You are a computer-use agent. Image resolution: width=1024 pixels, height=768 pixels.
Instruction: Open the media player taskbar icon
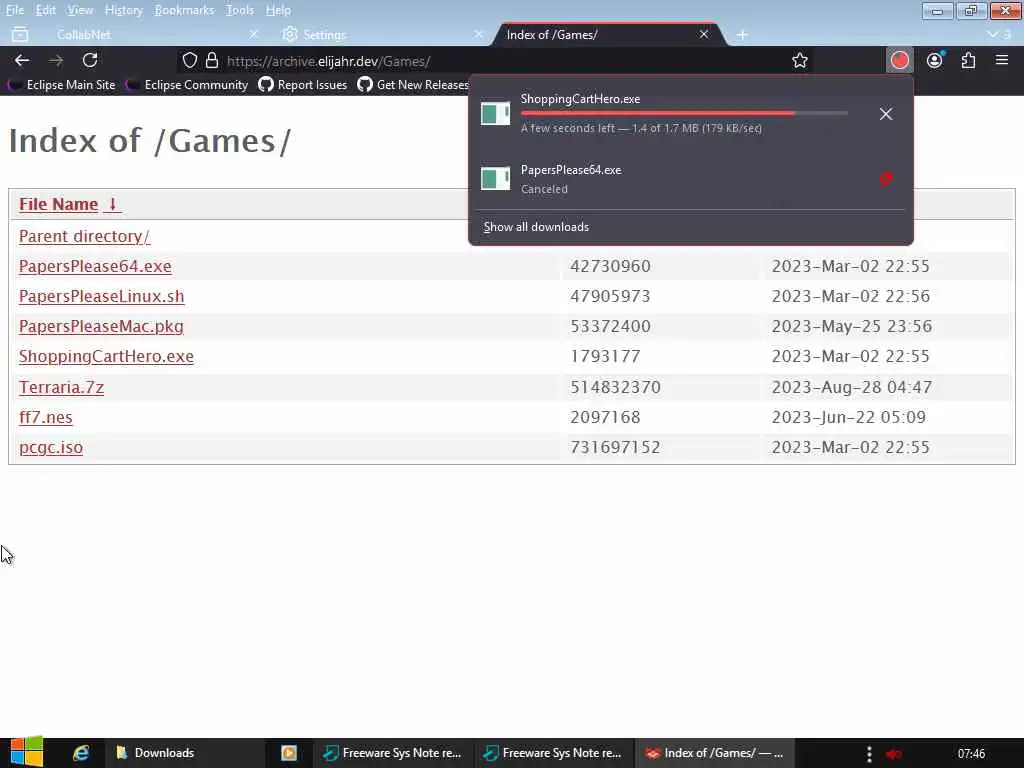[289, 753]
